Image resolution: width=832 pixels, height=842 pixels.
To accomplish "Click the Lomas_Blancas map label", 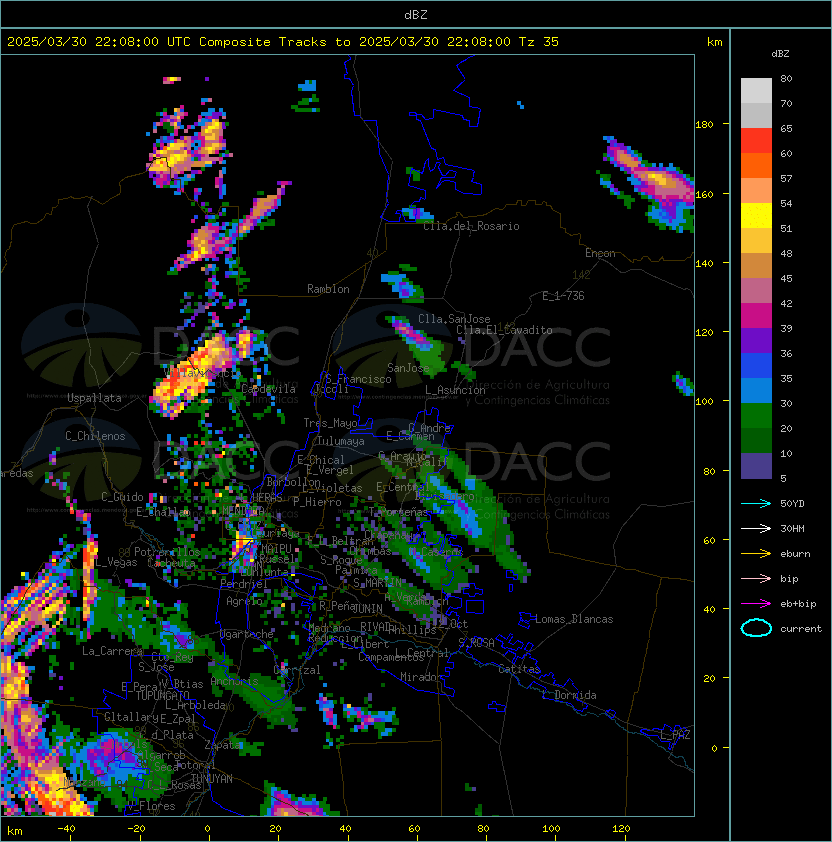I will 574,619.
